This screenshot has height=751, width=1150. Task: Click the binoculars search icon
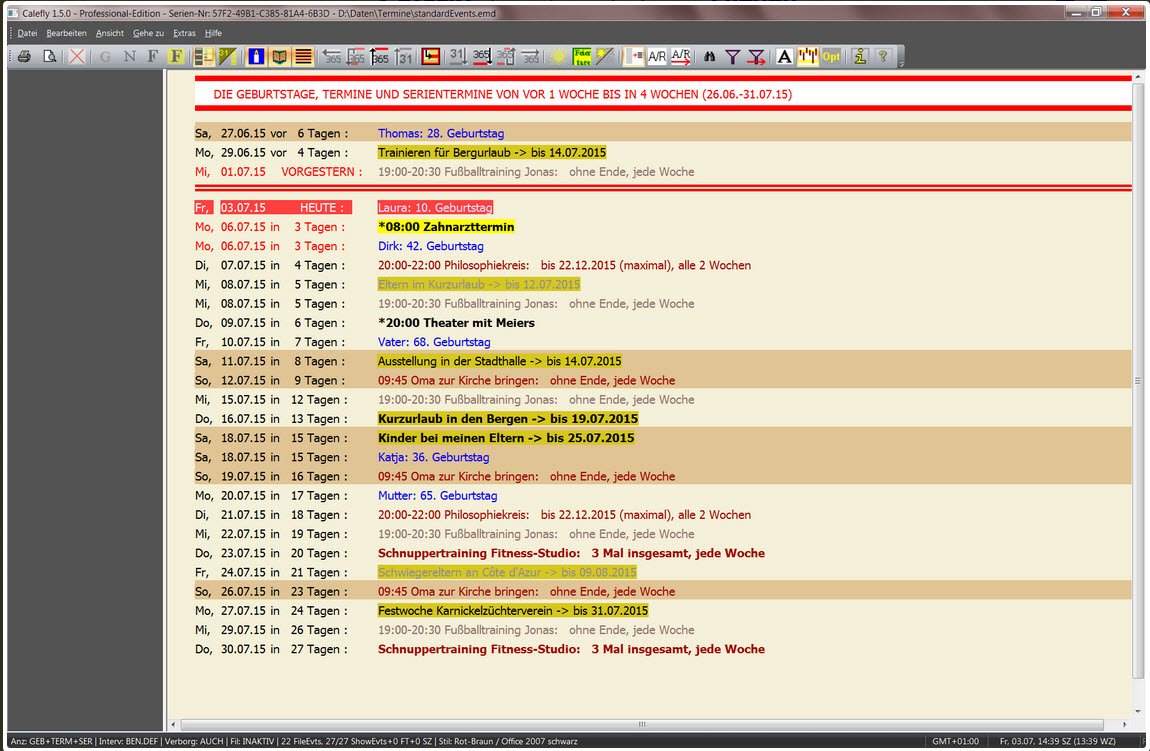(x=709, y=57)
